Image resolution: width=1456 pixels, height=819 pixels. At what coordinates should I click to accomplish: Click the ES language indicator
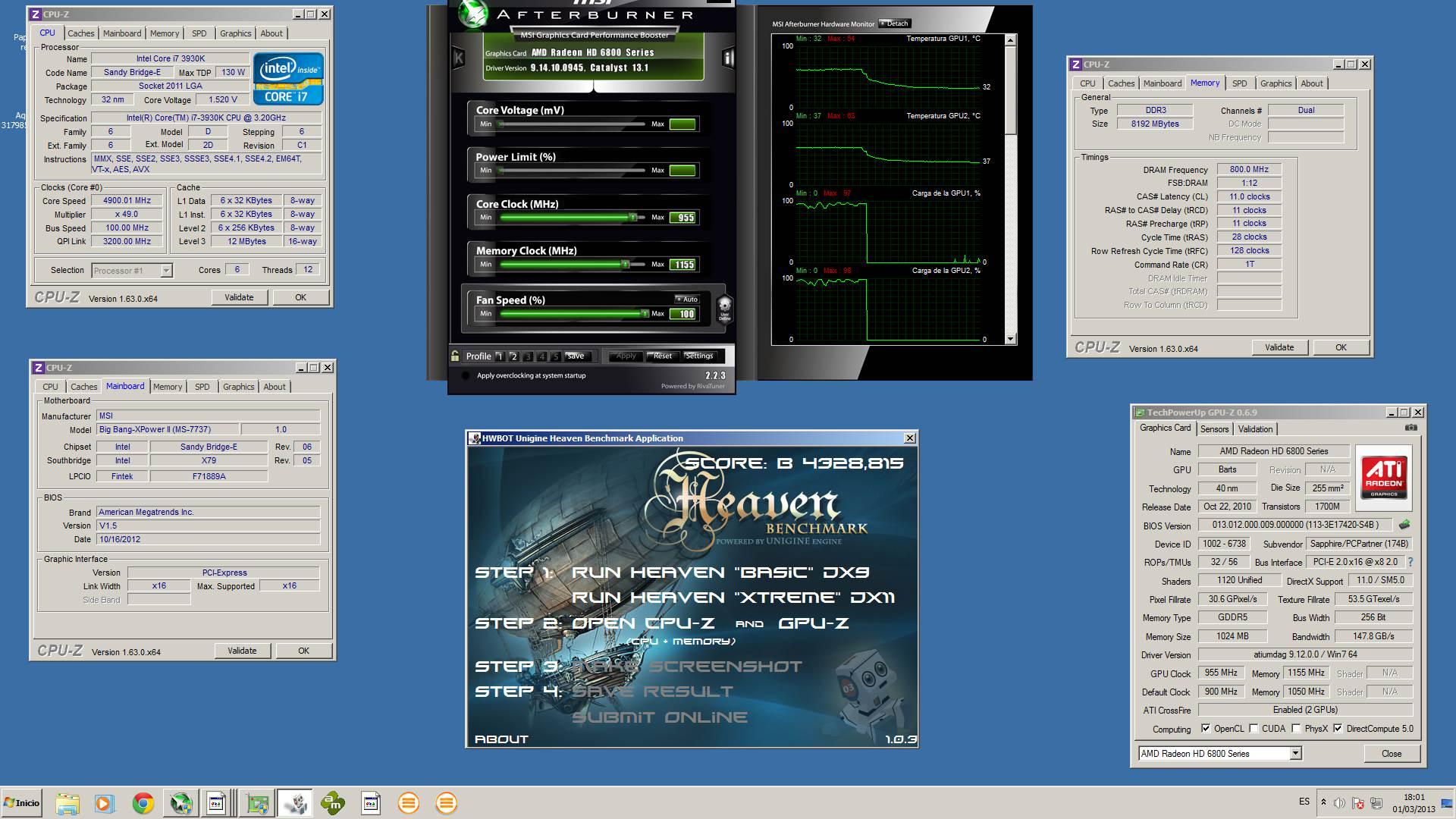click(x=1304, y=802)
